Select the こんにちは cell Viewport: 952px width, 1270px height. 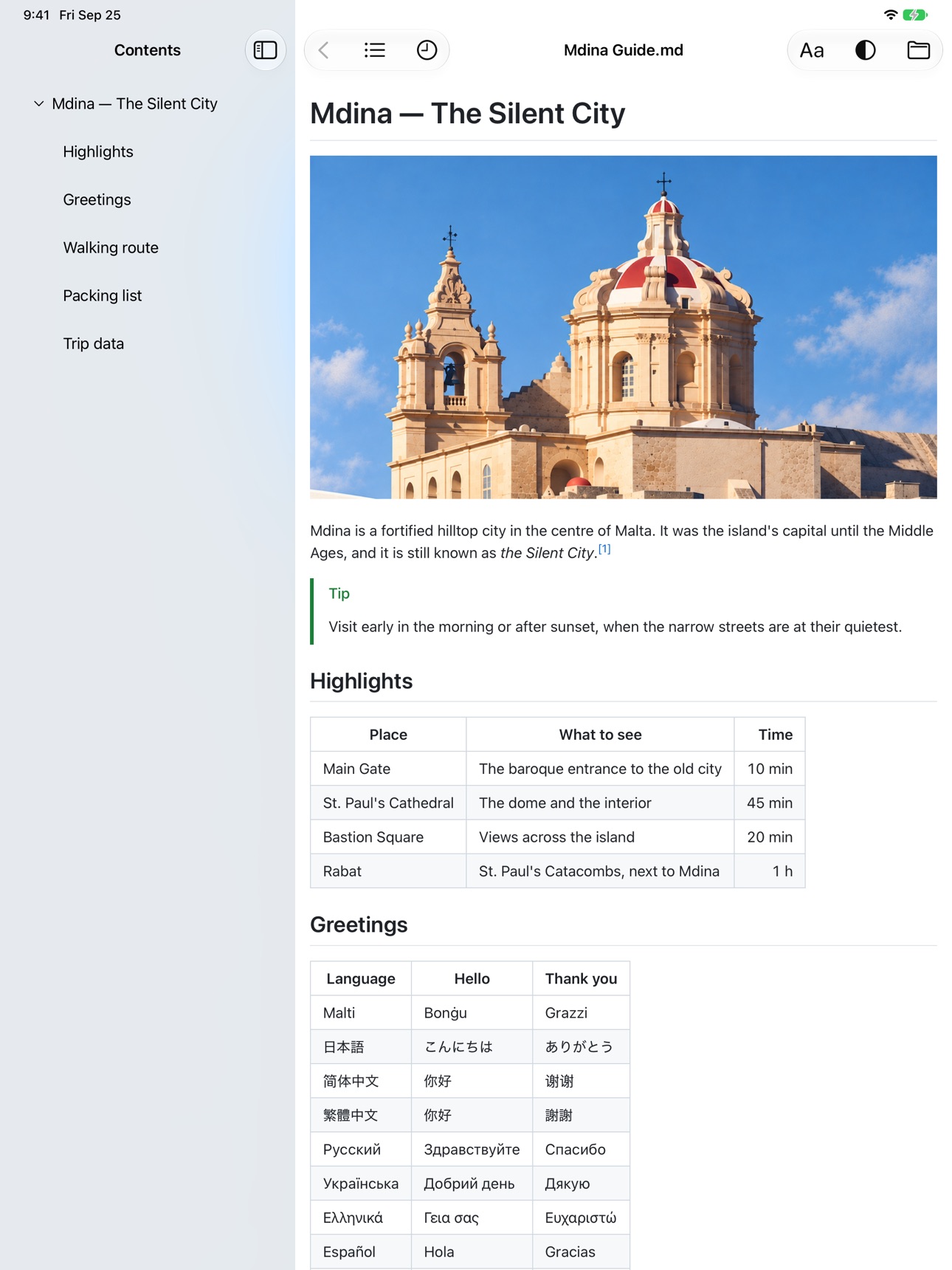[x=472, y=1047]
